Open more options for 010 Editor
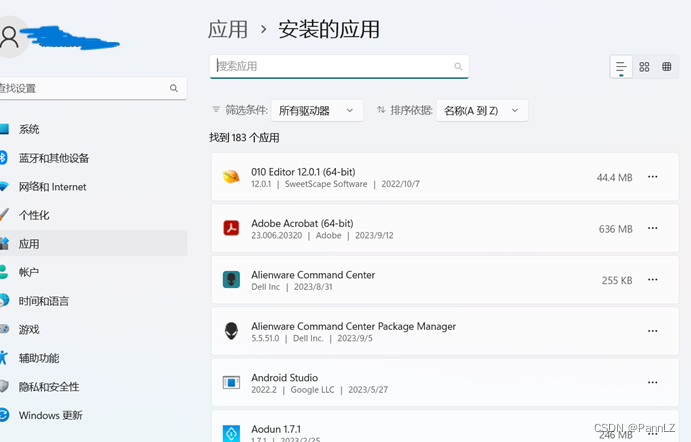Viewport: 691px width, 442px height. tap(653, 177)
